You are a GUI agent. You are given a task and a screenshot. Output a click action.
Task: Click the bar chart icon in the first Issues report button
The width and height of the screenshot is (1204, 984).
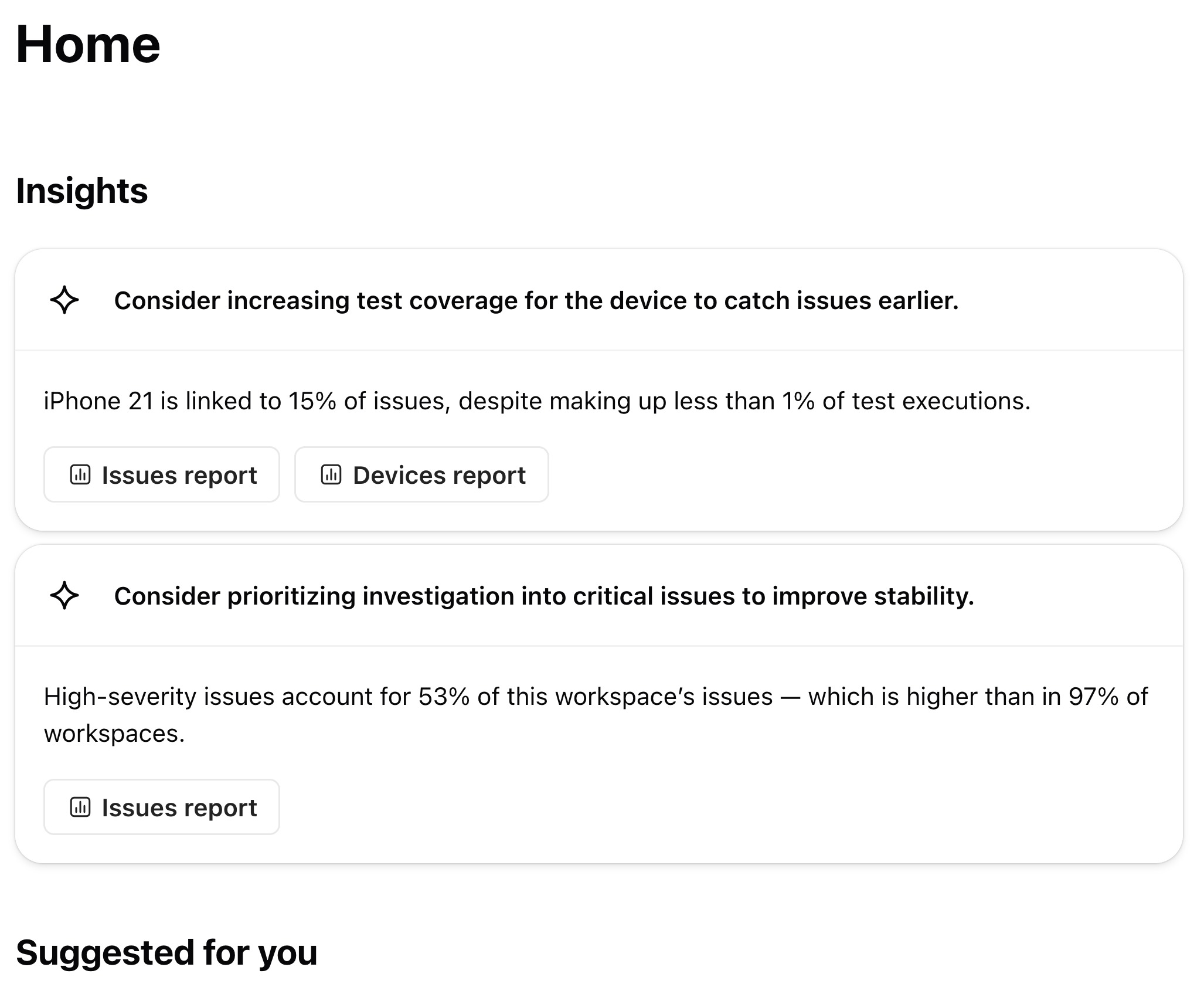click(81, 476)
